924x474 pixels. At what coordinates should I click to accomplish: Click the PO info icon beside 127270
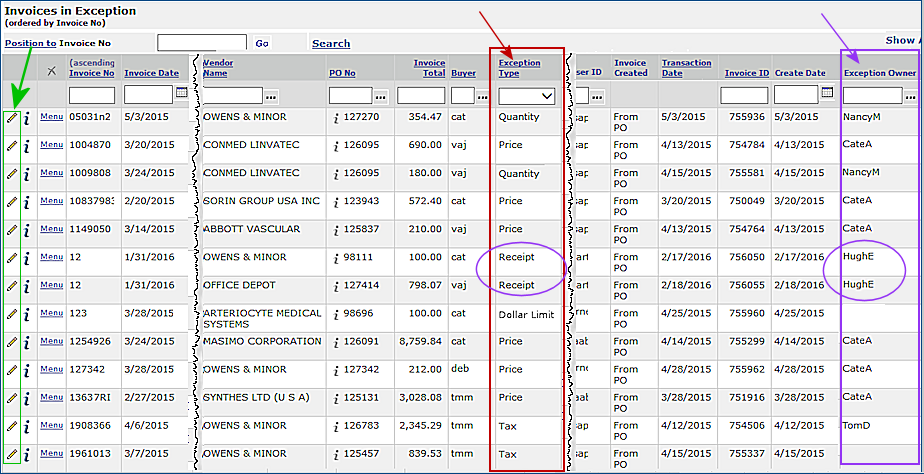[x=337, y=118]
